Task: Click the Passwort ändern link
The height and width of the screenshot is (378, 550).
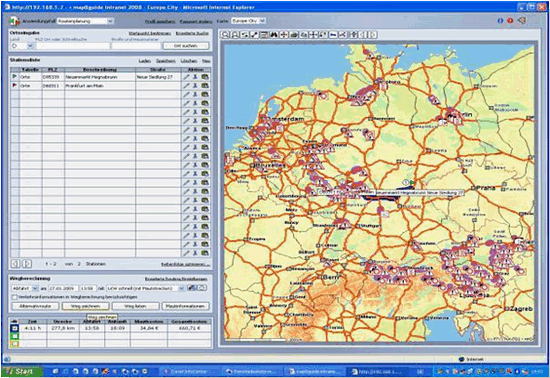Action: tap(196, 21)
